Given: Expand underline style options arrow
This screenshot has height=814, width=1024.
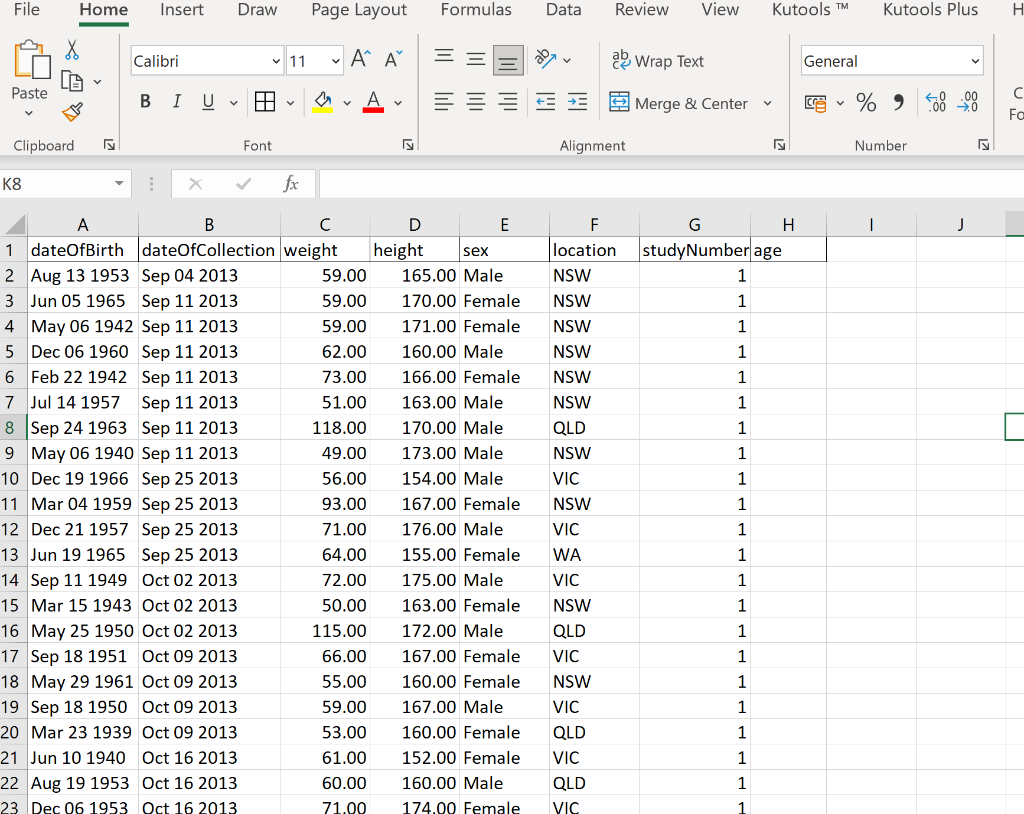Looking at the screenshot, I should 233,103.
